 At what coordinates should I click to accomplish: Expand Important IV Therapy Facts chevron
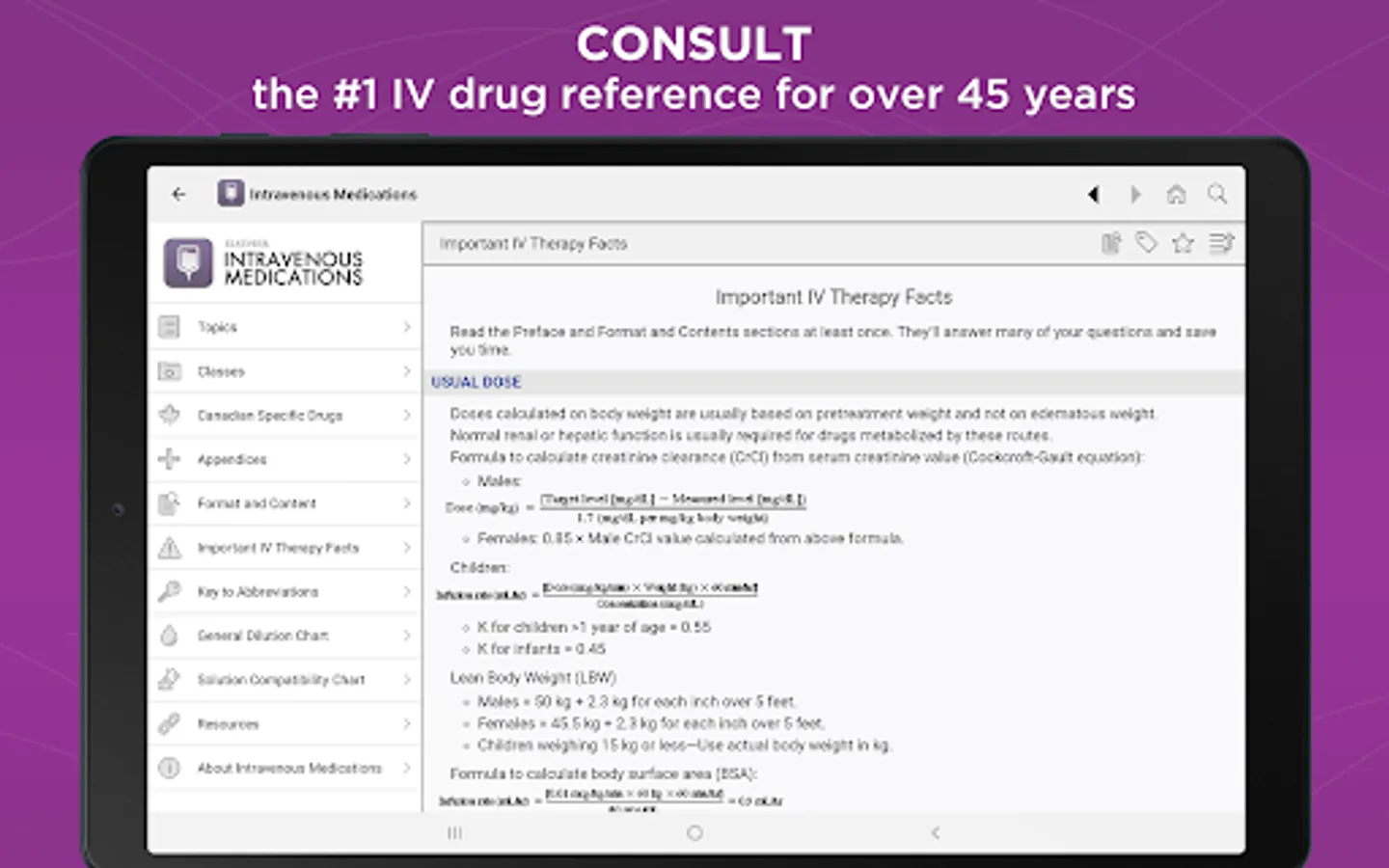pyautogui.click(x=407, y=548)
